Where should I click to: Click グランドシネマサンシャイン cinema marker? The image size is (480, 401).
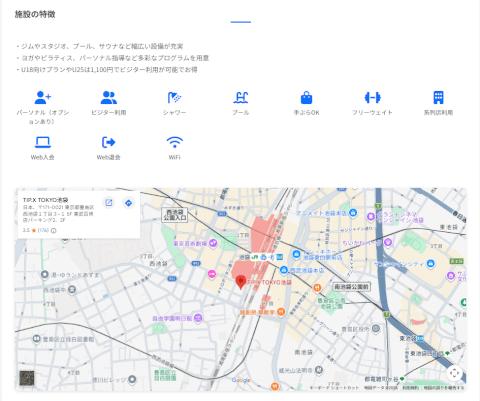[x=371, y=217]
